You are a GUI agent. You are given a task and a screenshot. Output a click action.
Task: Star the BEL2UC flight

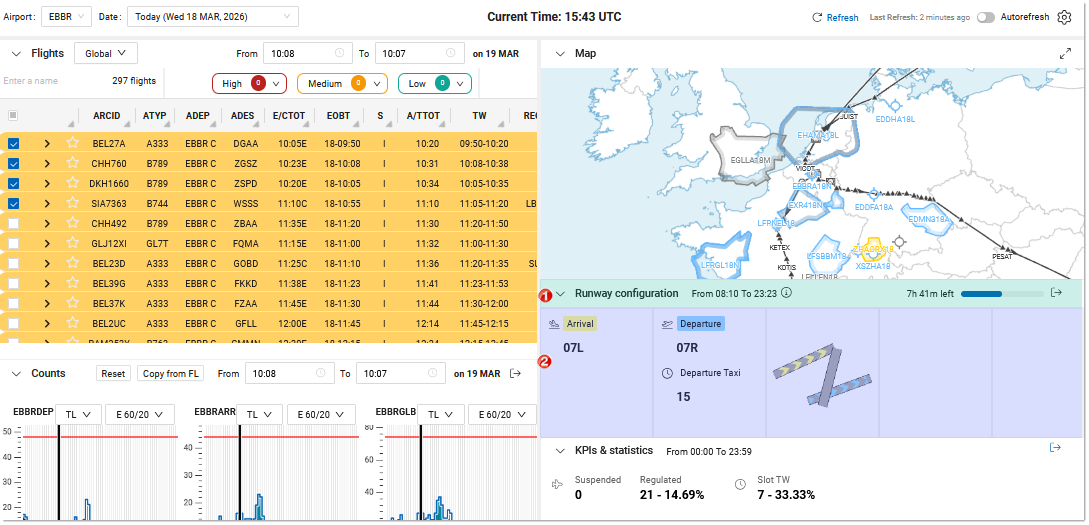click(72, 324)
